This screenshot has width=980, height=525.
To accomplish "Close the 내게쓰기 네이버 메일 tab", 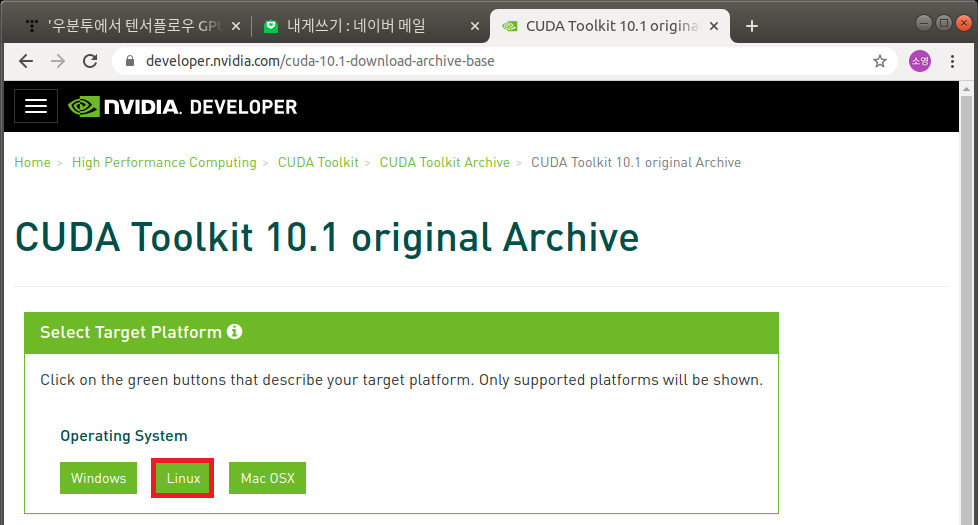I will click(474, 26).
